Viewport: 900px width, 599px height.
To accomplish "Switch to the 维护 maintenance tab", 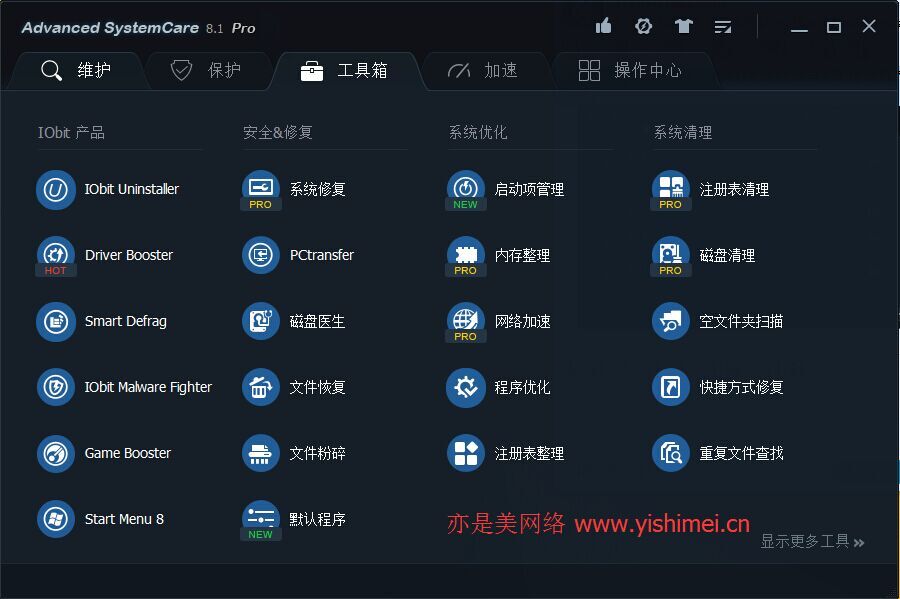I will point(76,70).
